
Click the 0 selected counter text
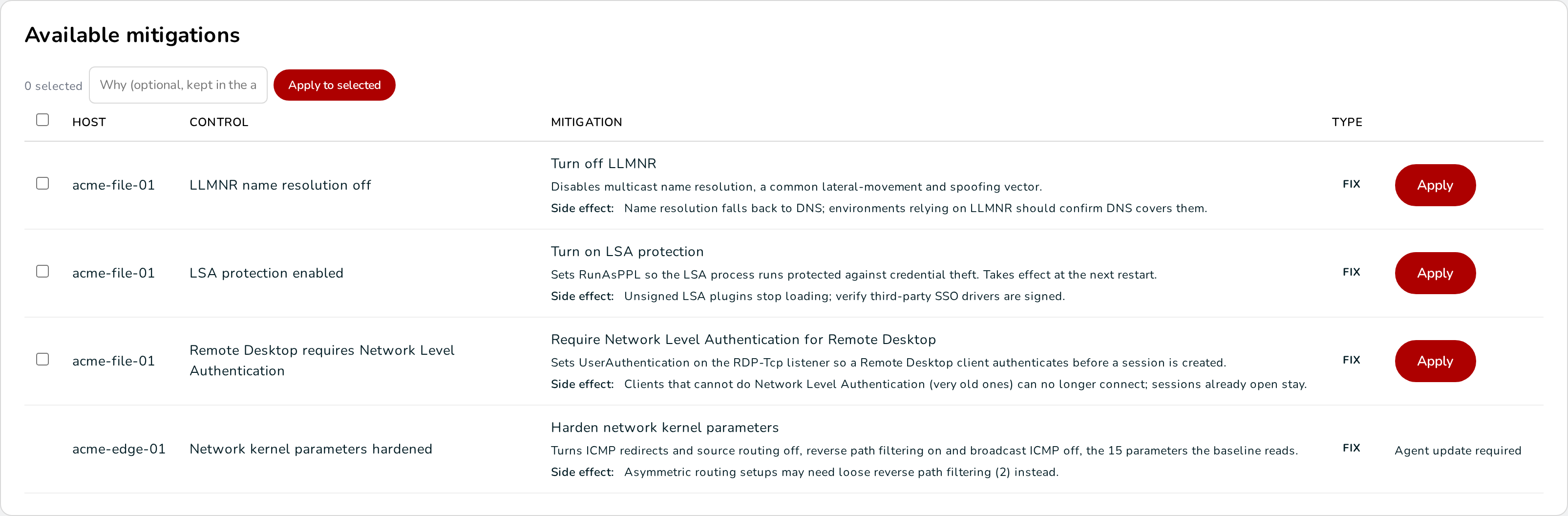(53, 86)
